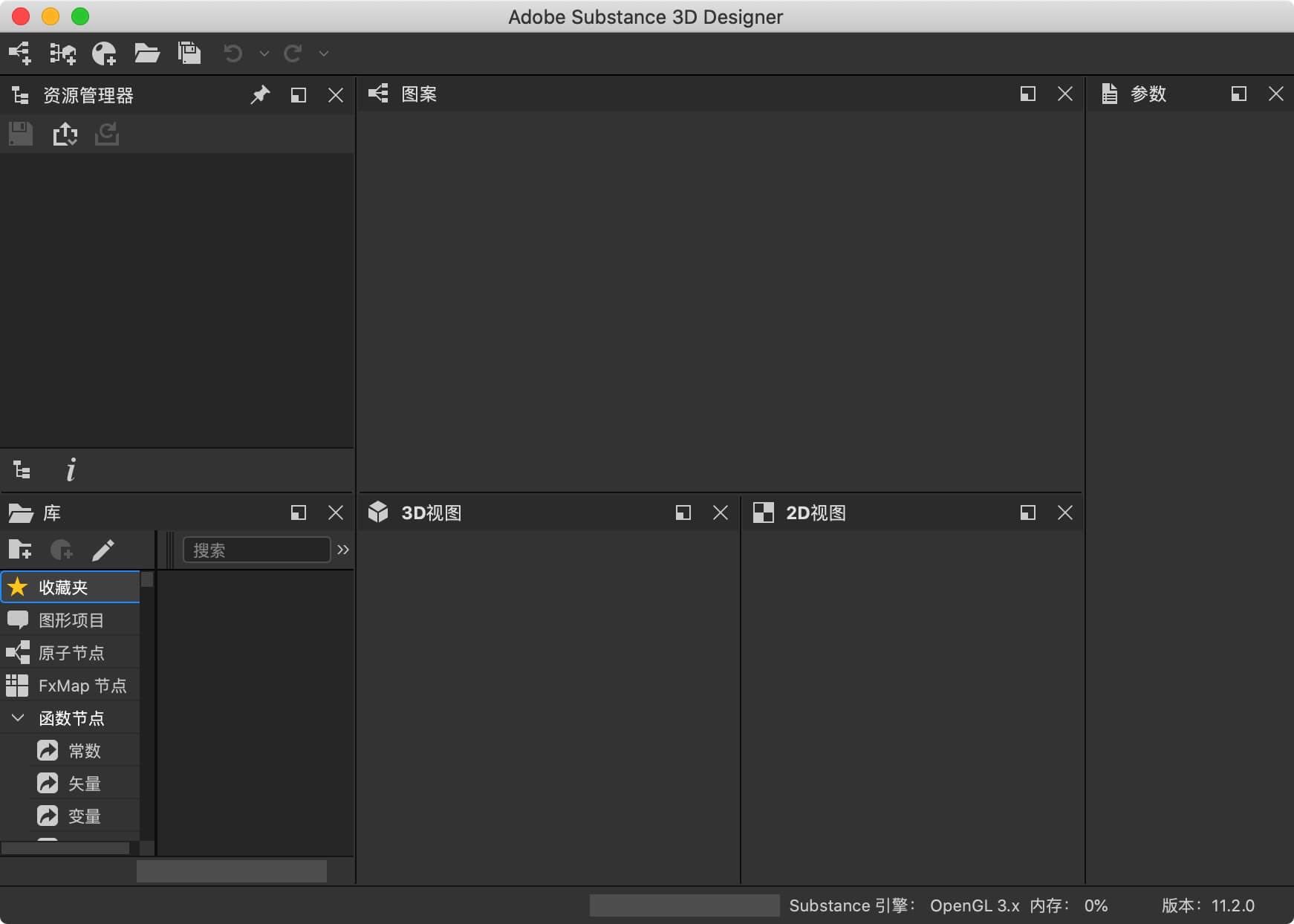1294x924 pixels.
Task: Select 原子节点 in the library list
Action: tap(71, 652)
